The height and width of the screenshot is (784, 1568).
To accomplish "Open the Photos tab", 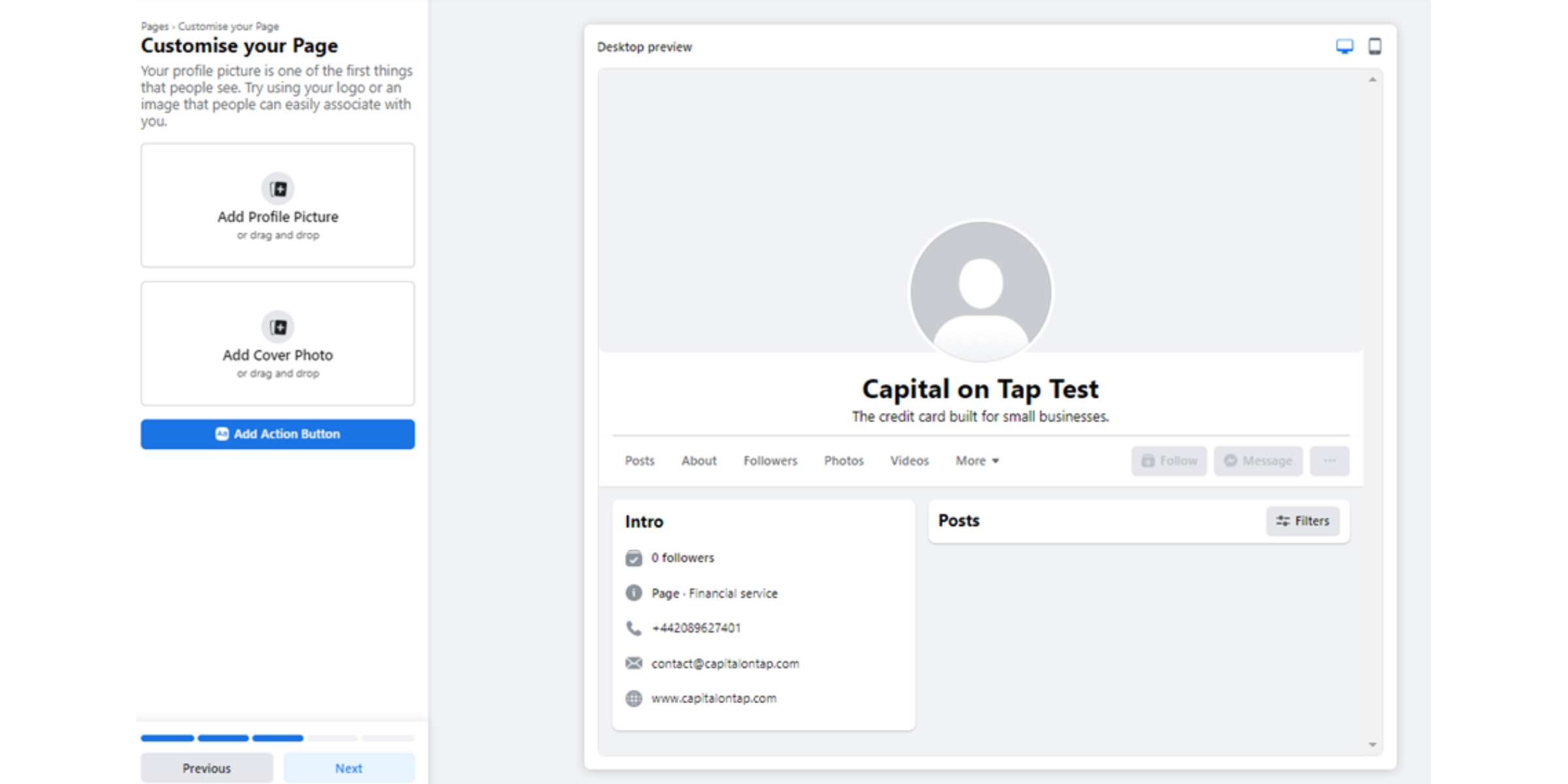I will [x=843, y=461].
